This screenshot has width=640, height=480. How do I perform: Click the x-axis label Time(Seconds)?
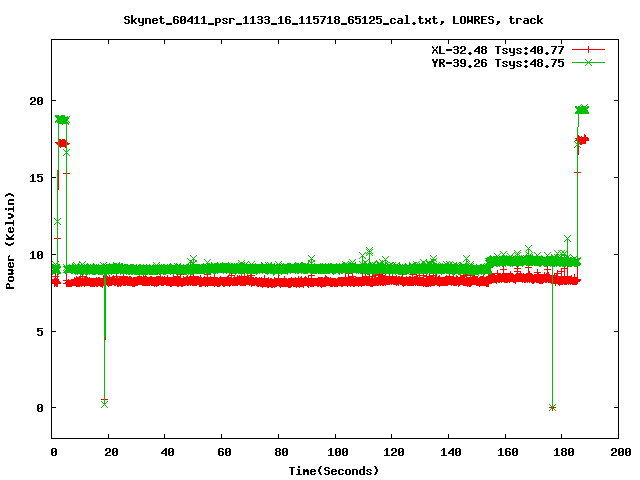(333, 471)
